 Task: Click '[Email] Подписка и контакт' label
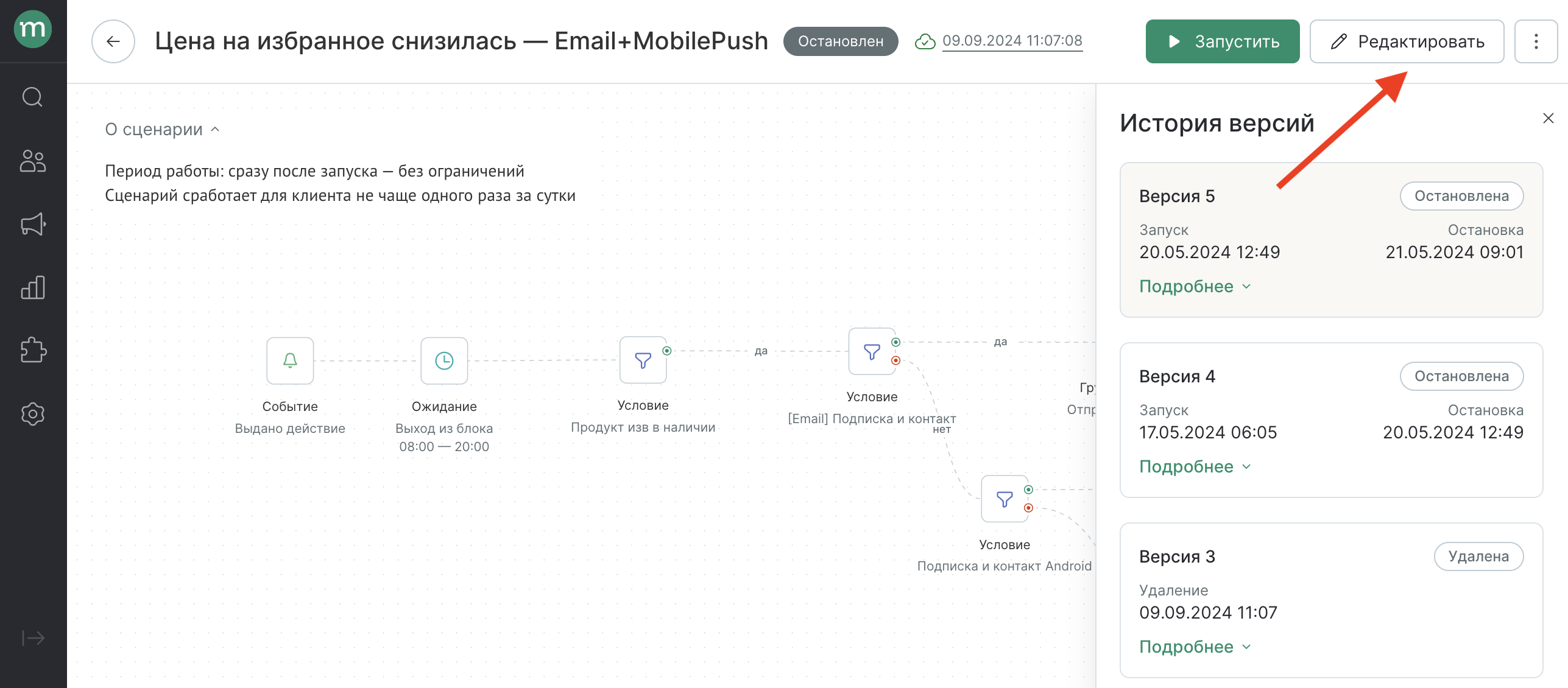coord(872,418)
